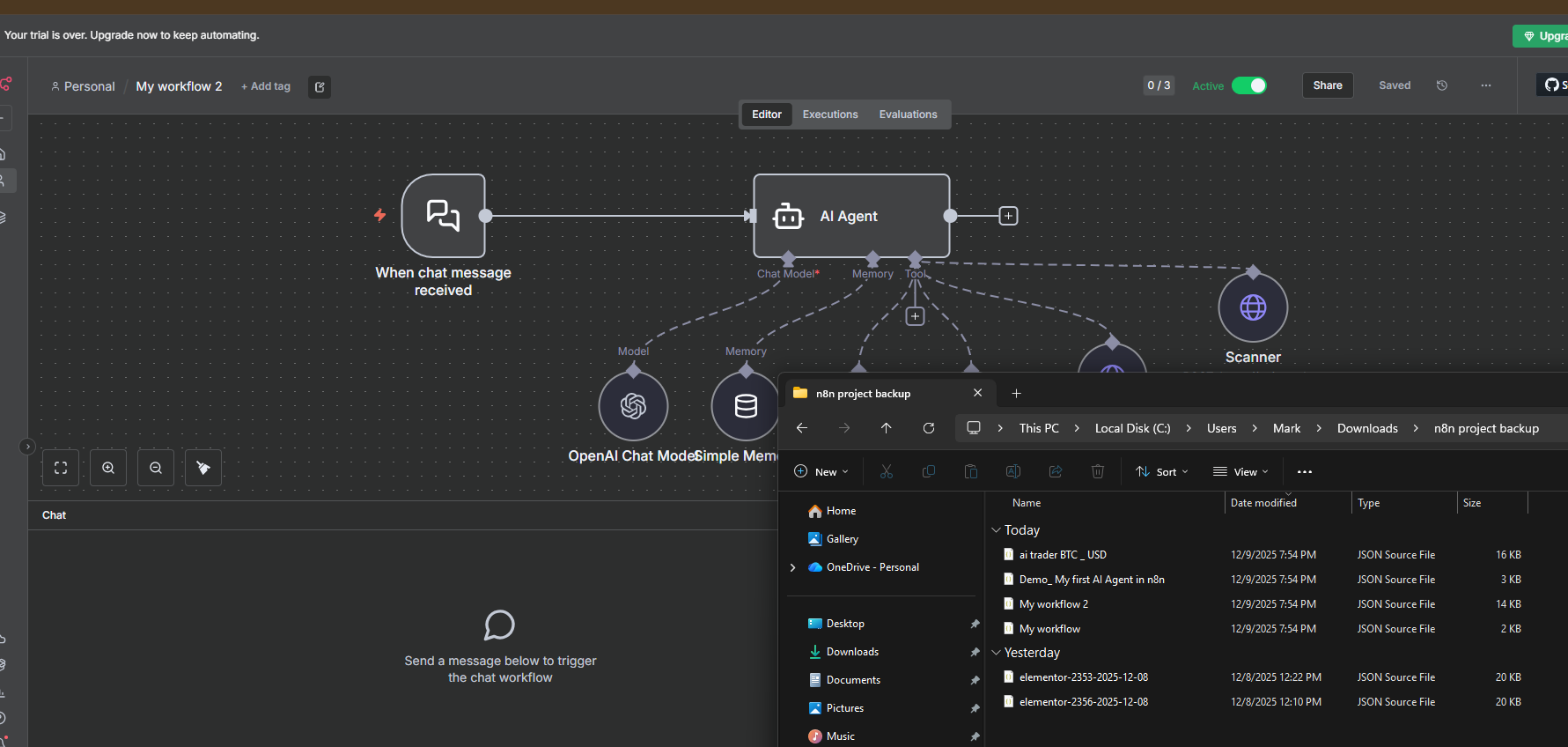1568x747 pixels.
Task: Add a new File Explorer tab
Action: click(1016, 394)
